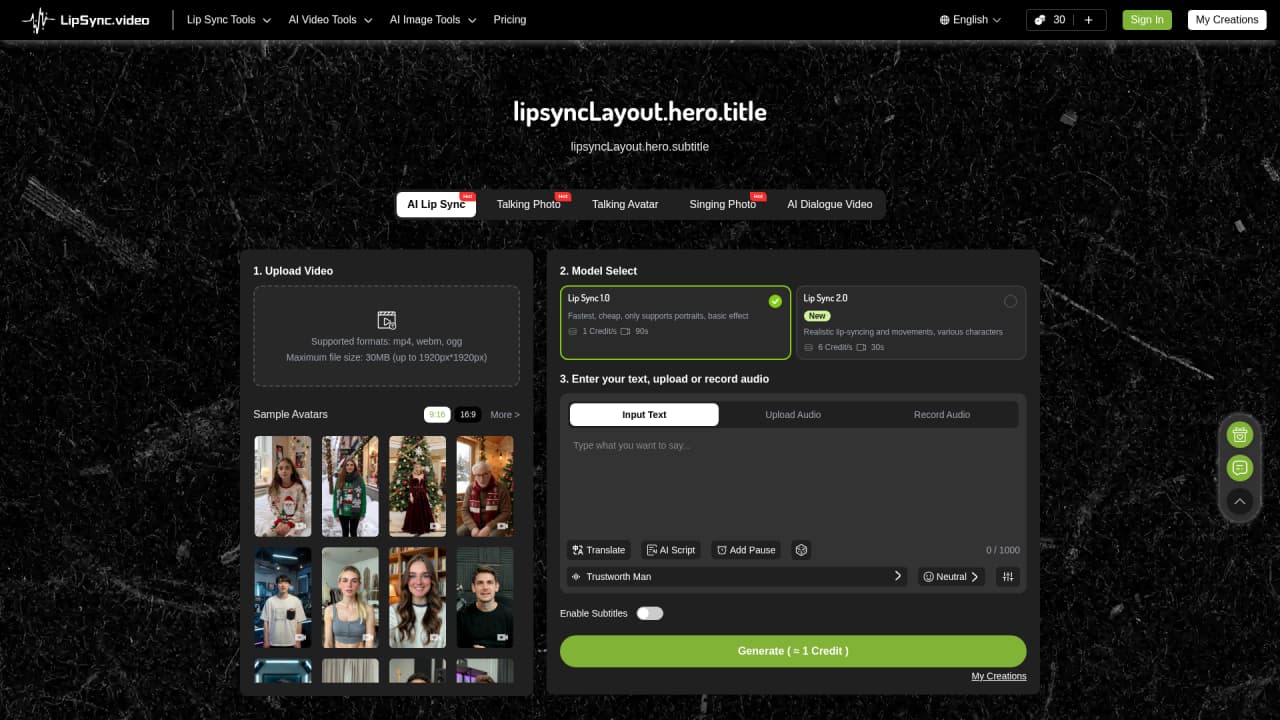Select the blonde woman in tank top avatar

350,597
